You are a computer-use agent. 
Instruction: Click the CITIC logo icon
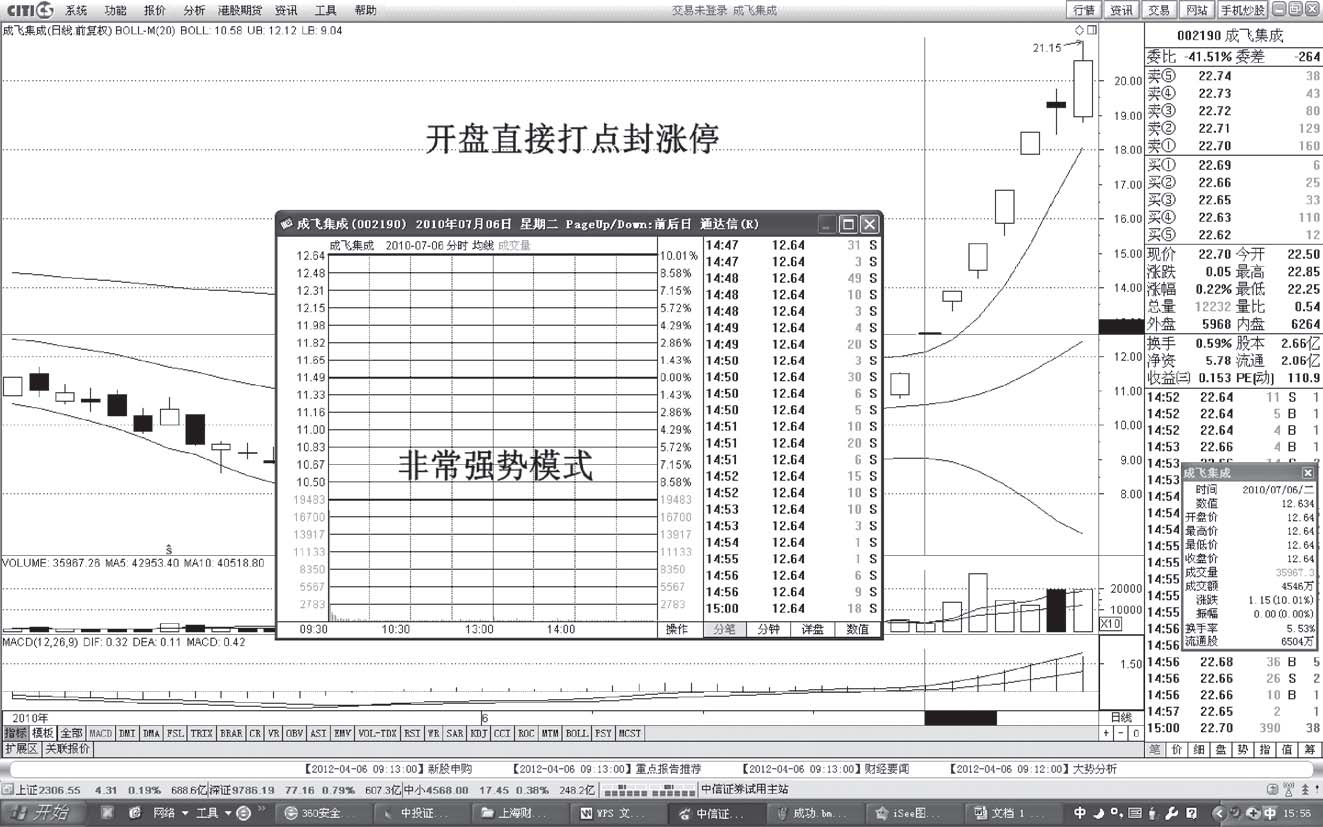(29, 10)
